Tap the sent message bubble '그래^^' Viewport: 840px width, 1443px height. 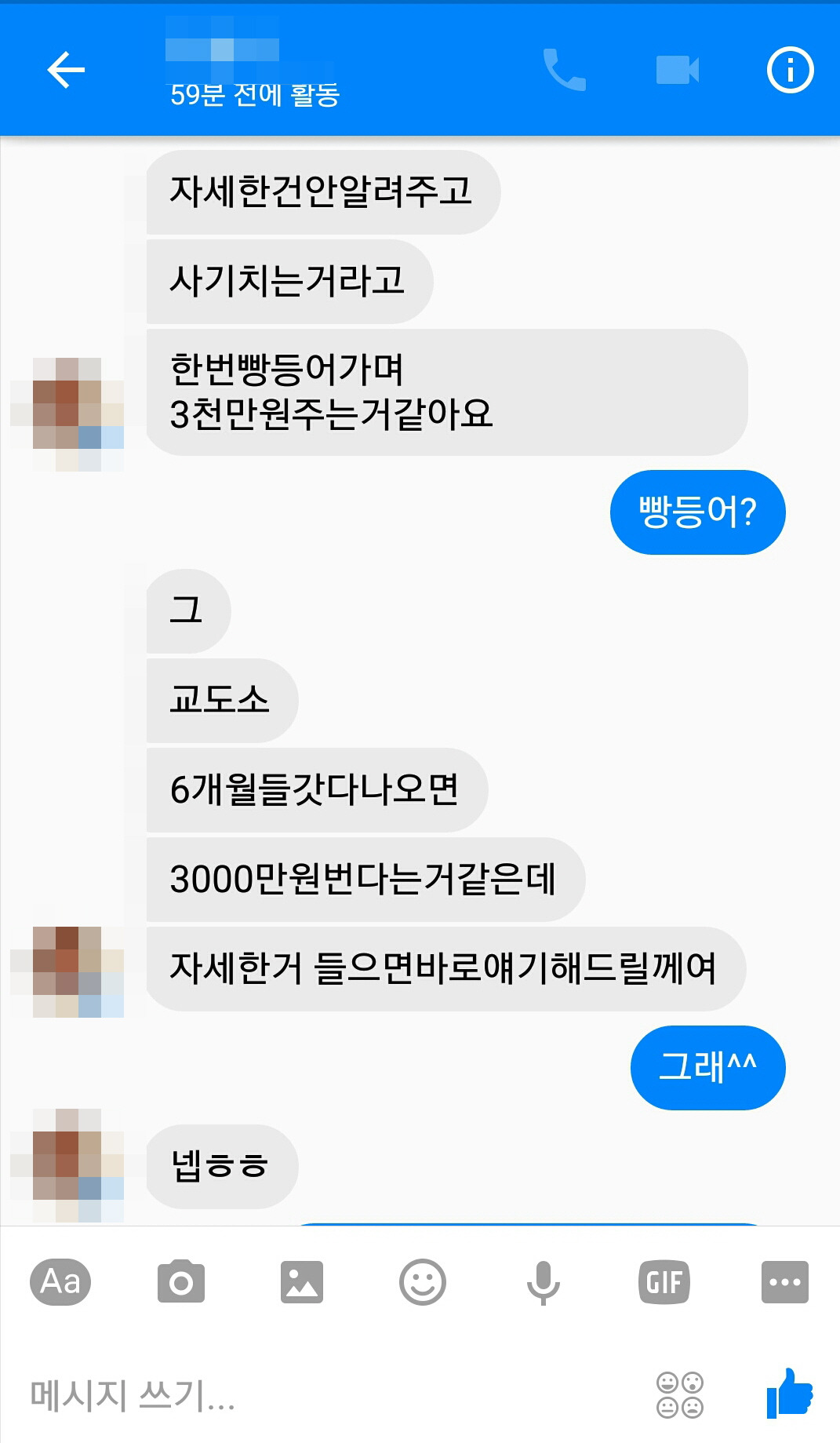click(x=708, y=1068)
